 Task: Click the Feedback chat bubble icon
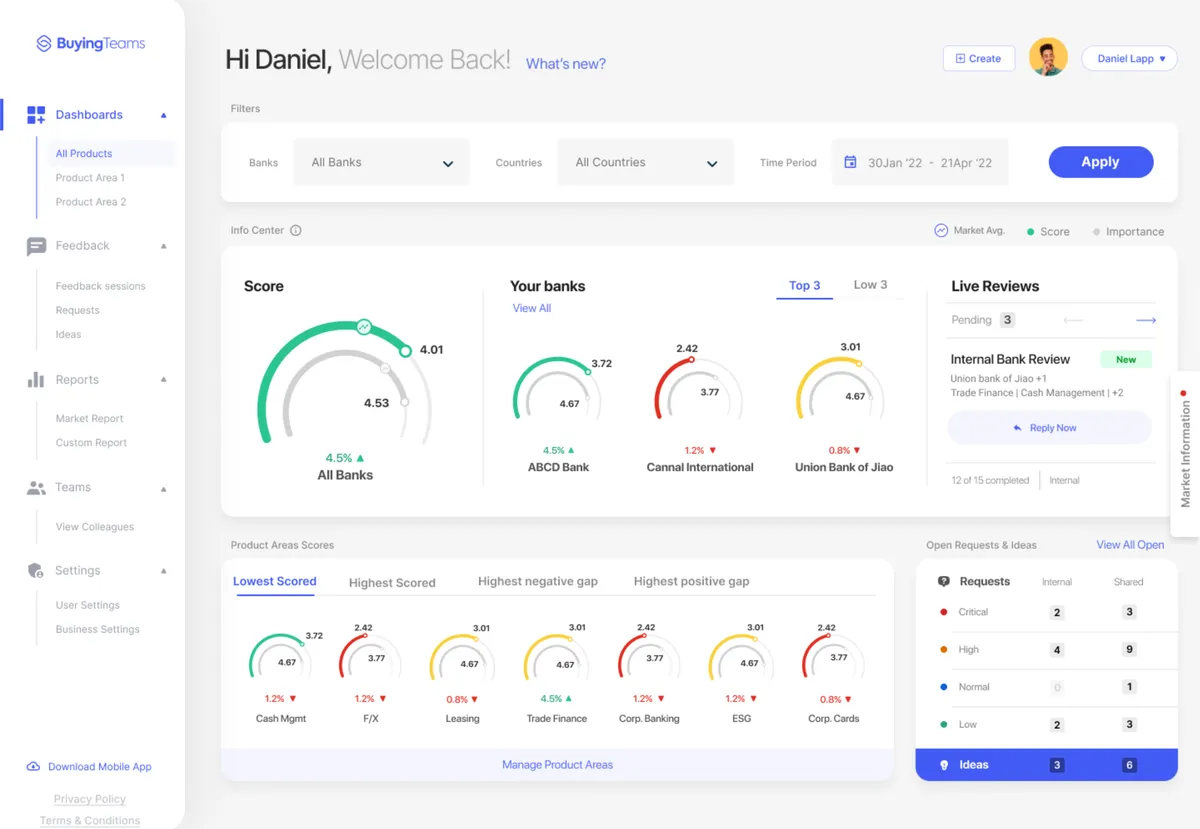(x=36, y=246)
